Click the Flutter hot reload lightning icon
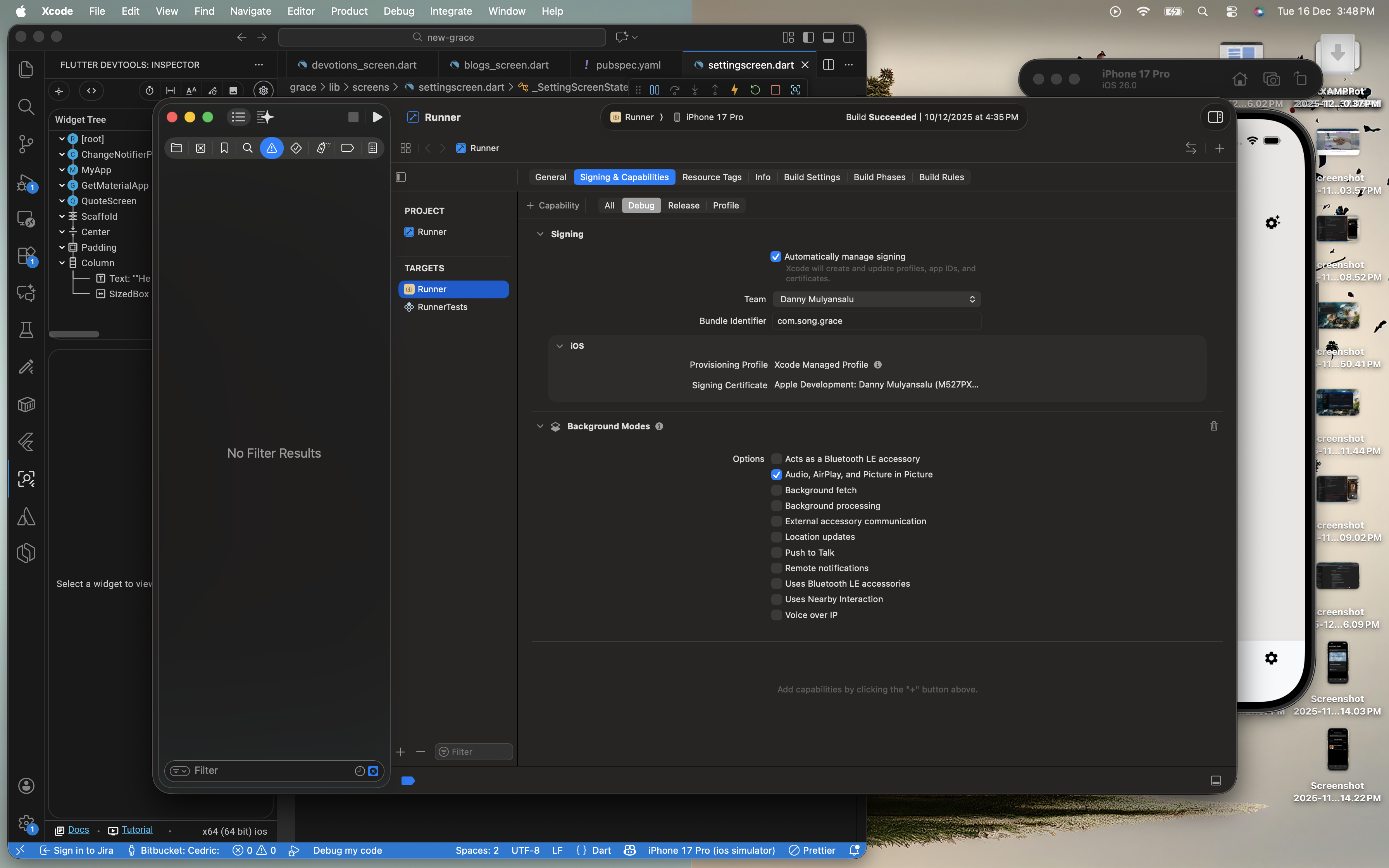The width and height of the screenshot is (1389, 868). coord(734,90)
